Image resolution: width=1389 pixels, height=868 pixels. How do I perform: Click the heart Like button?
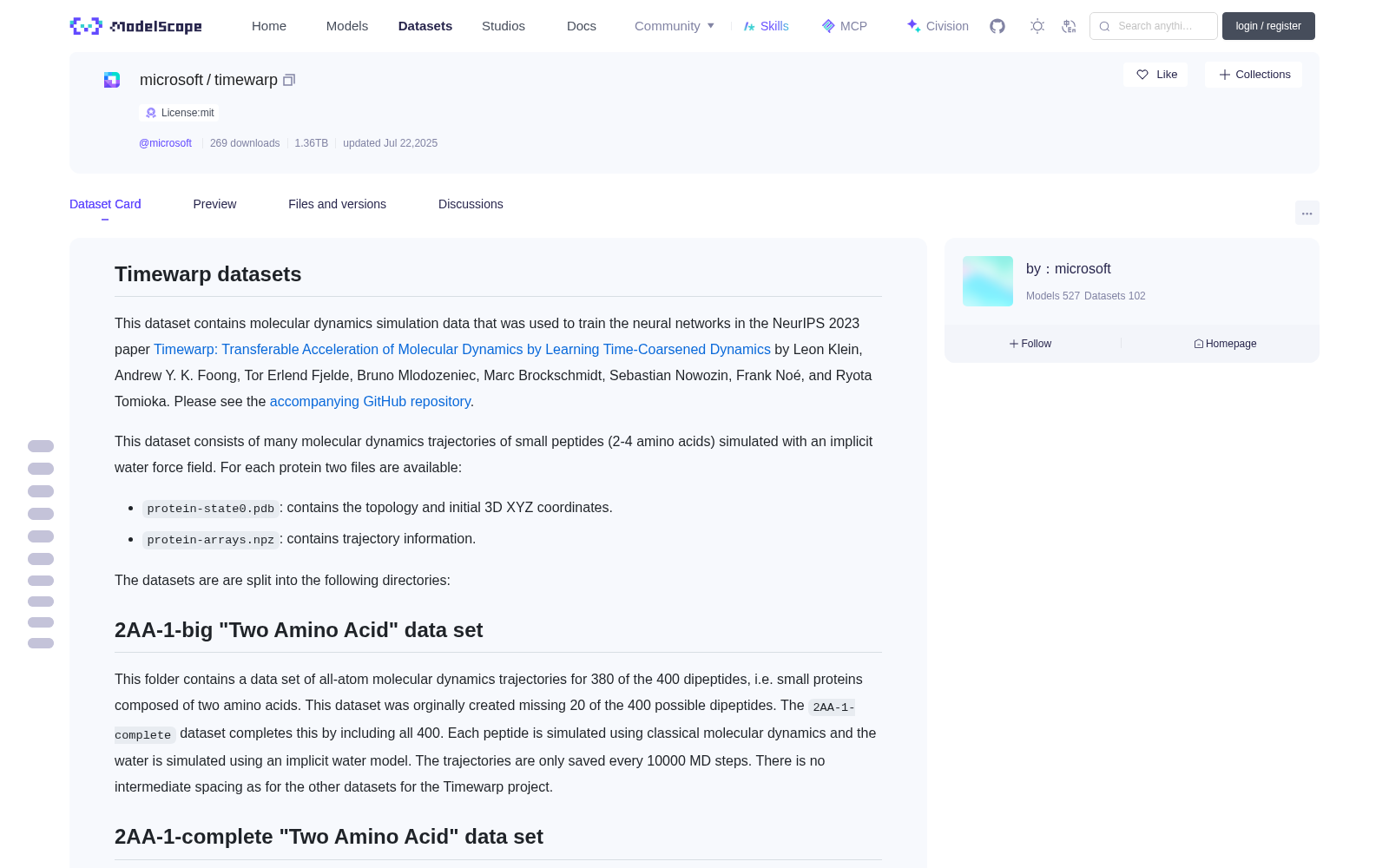(1156, 75)
